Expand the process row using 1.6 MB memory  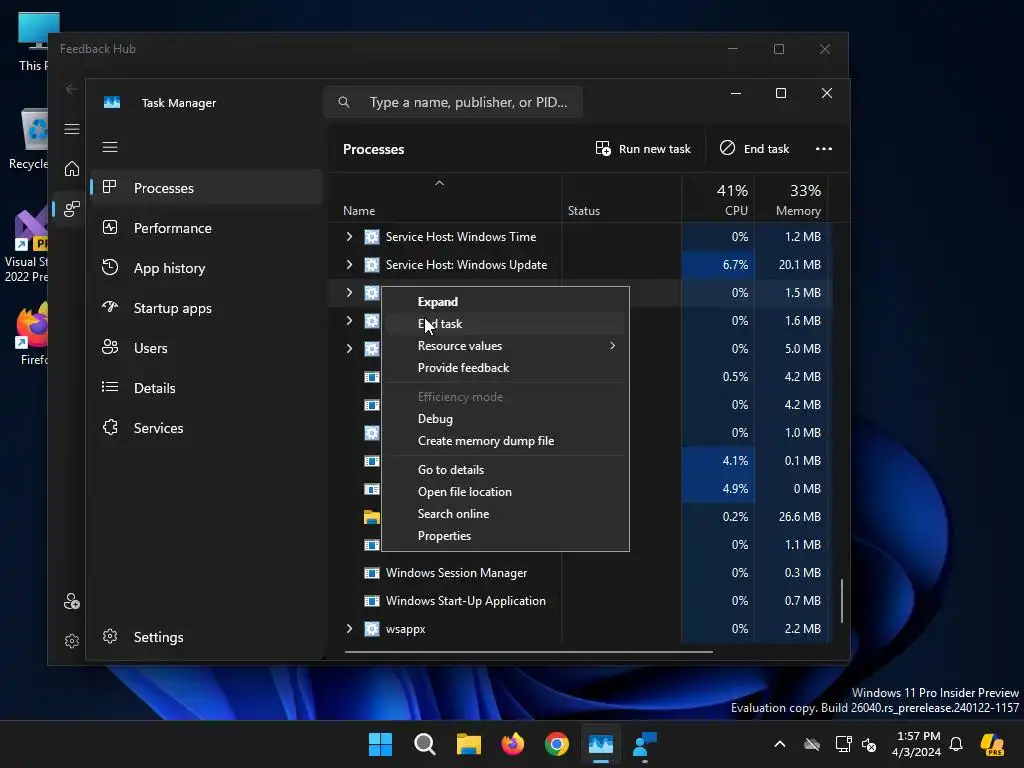click(349, 321)
